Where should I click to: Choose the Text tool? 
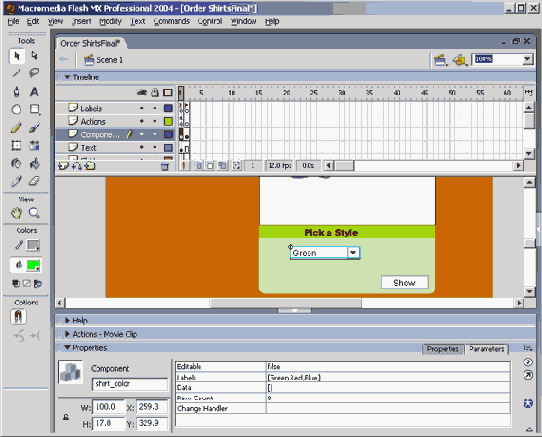pyautogui.click(x=34, y=92)
